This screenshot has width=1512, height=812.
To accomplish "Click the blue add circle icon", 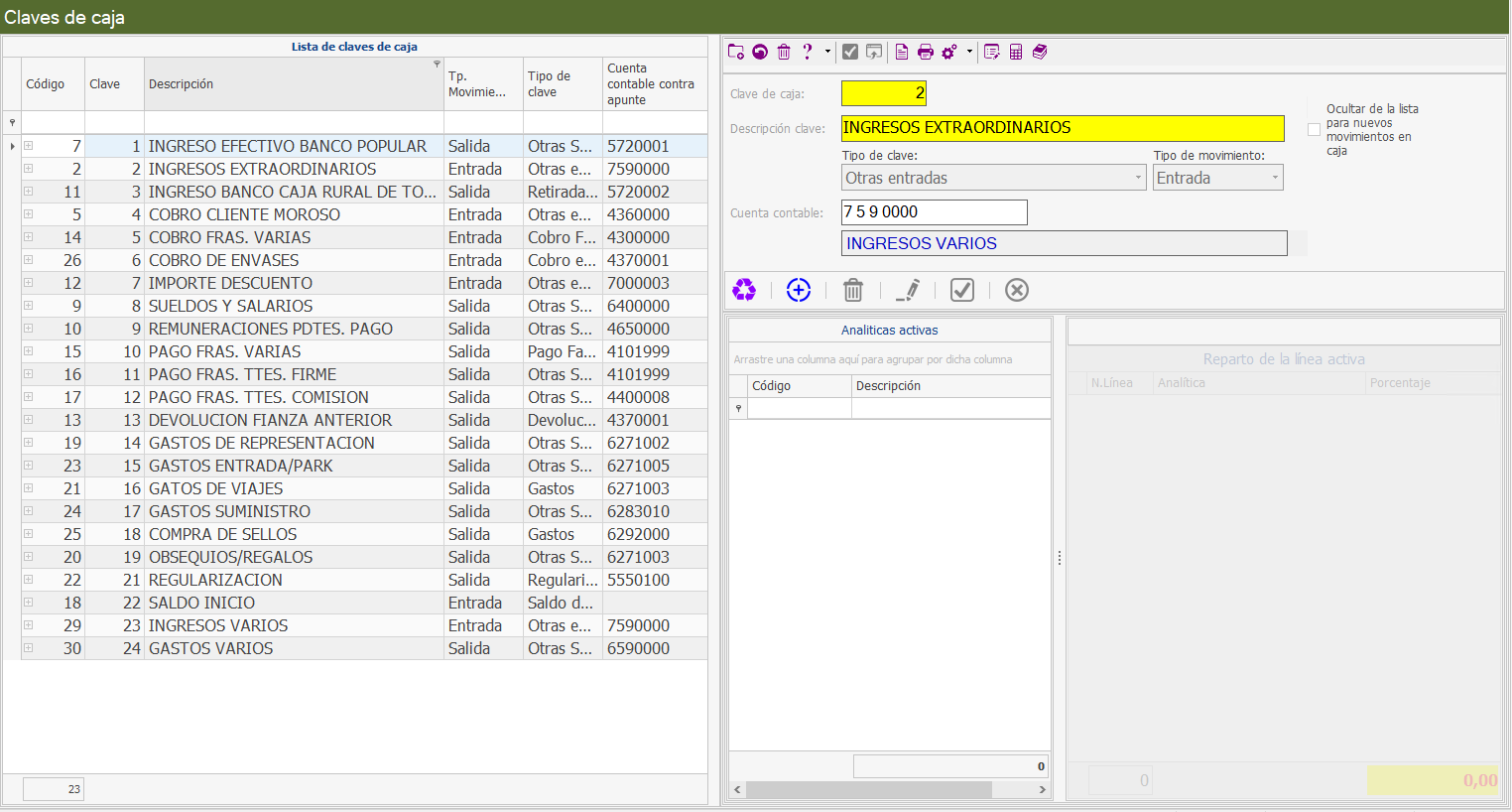I will 799,290.
